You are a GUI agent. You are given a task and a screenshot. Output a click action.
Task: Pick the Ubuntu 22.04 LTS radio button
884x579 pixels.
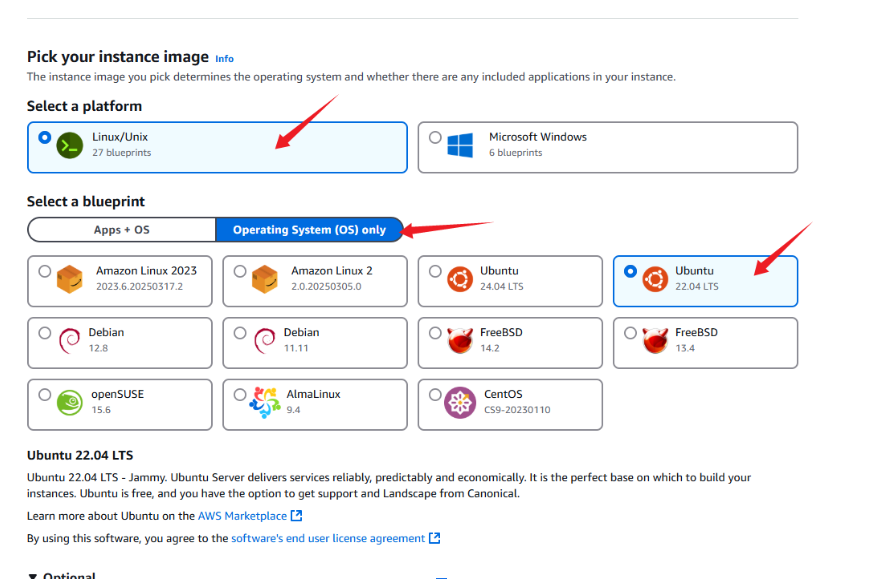630,271
